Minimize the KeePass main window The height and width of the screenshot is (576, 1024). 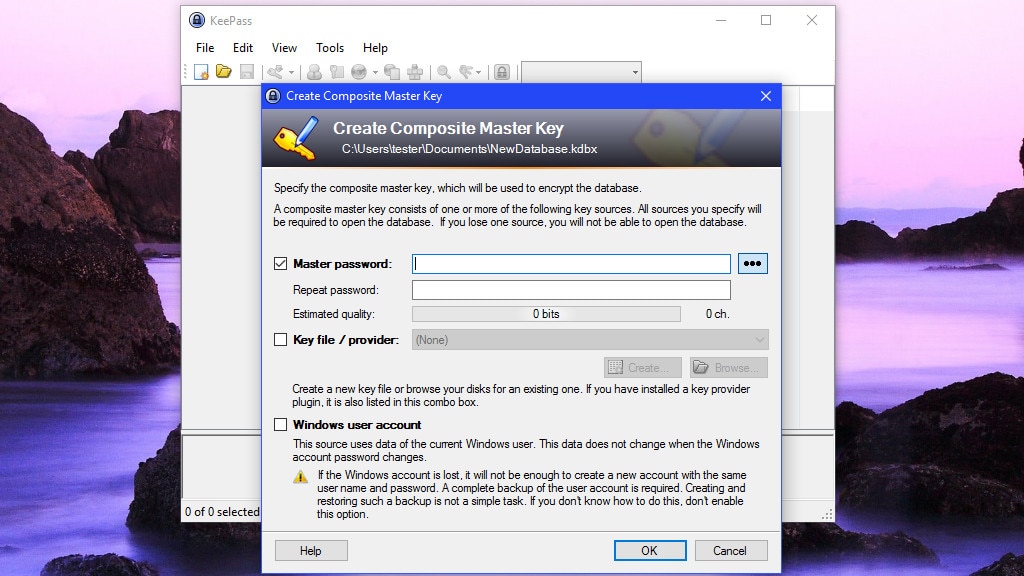[x=721, y=20]
